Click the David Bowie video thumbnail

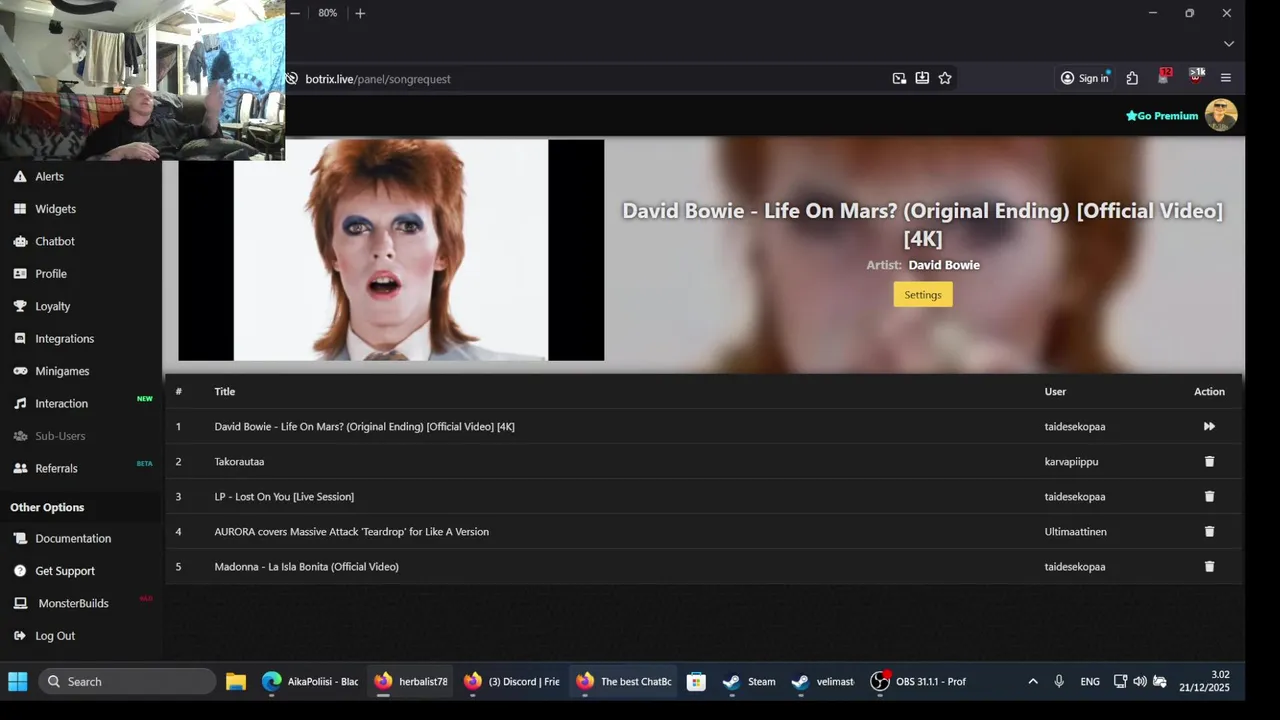click(x=391, y=250)
